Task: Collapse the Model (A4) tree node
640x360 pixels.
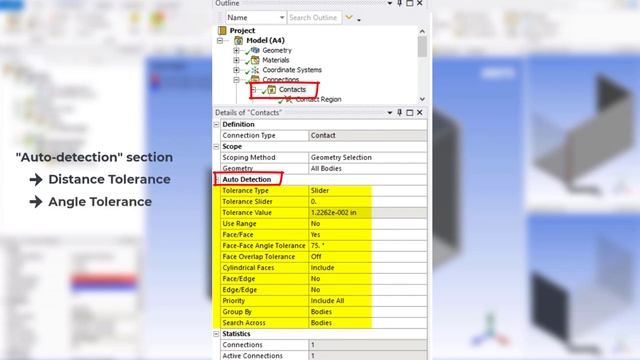Action: click(x=220, y=40)
